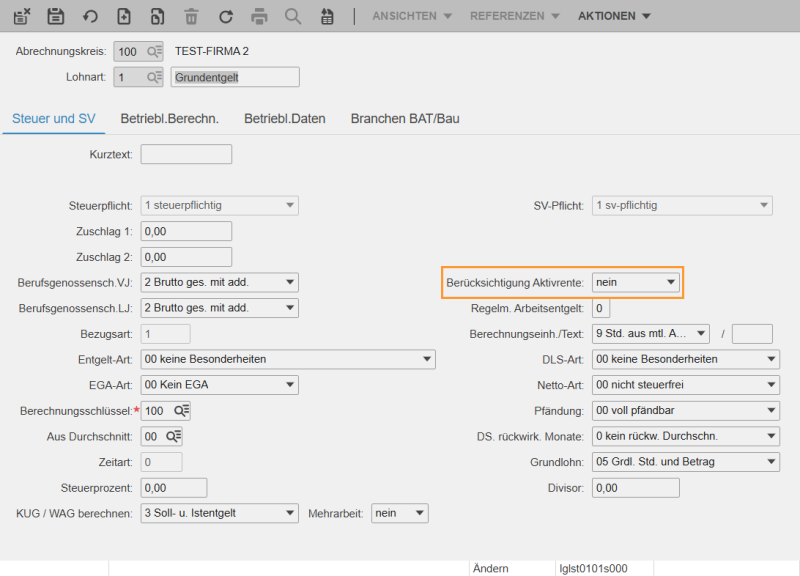Click the printer toolbar icon
Screen dimensions: 800x576
[x=259, y=16]
